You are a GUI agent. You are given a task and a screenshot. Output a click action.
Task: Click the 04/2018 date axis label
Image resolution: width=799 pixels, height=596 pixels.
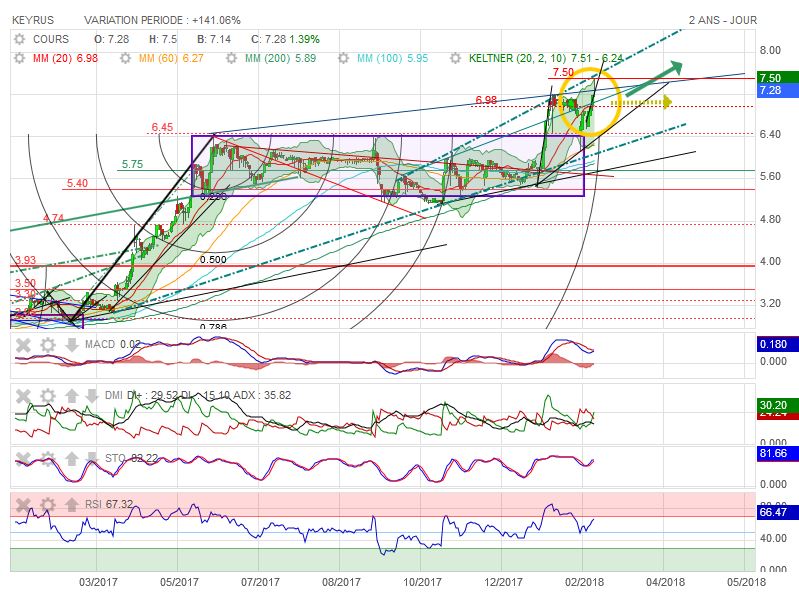(665, 582)
